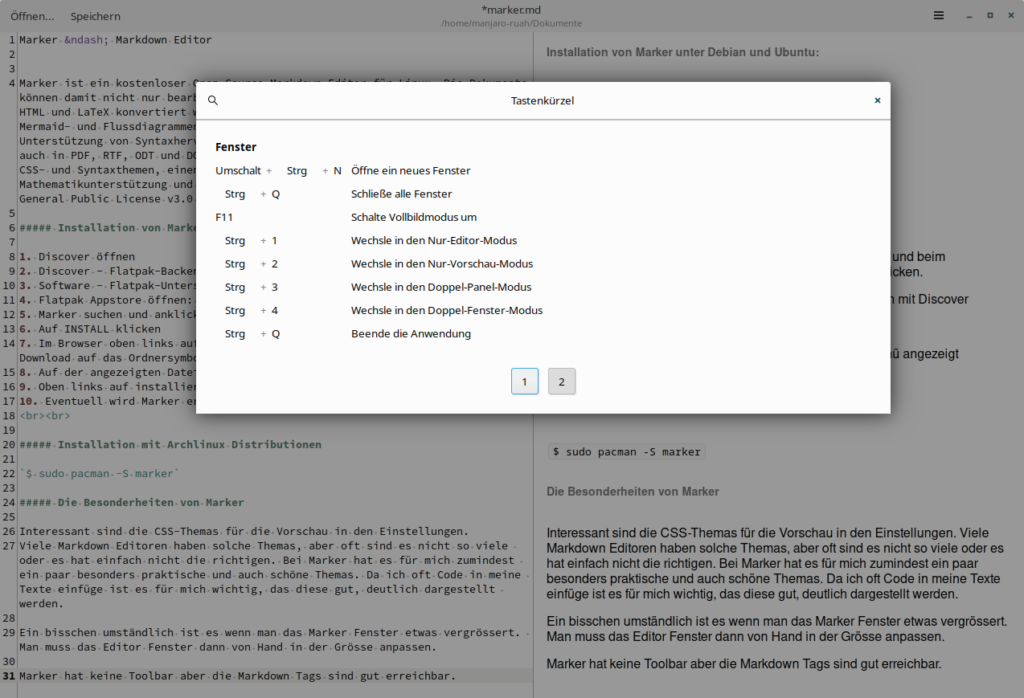Click editor heading 'Die Besonderheiten von Marker'
Image resolution: width=1024 pixels, height=698 pixels.
[x=131, y=503]
